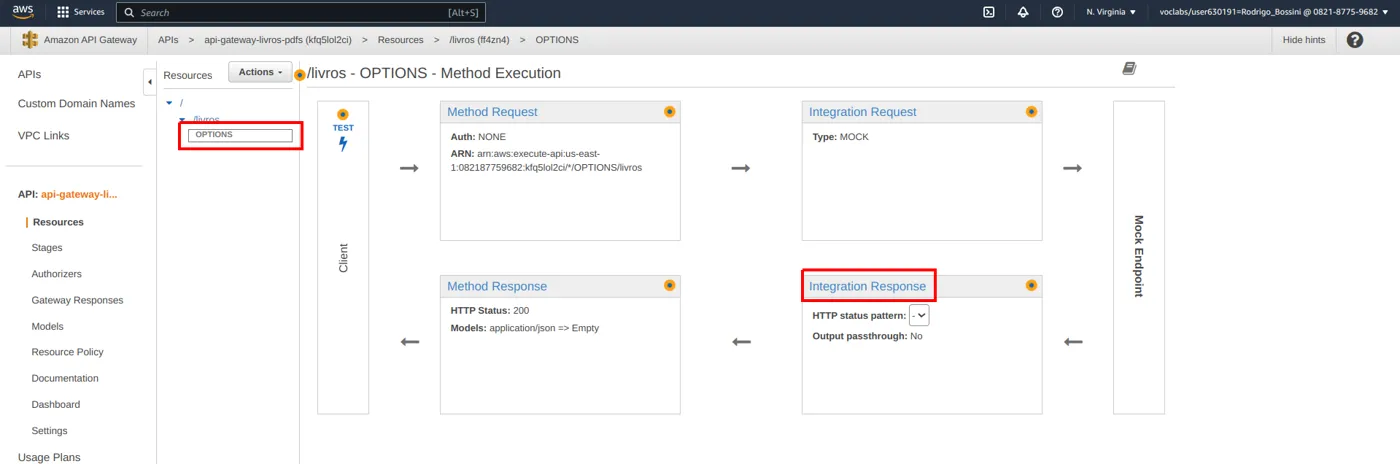Click the Amazon API Gateway logo icon
This screenshot has width=1400, height=464.
click(x=30, y=40)
